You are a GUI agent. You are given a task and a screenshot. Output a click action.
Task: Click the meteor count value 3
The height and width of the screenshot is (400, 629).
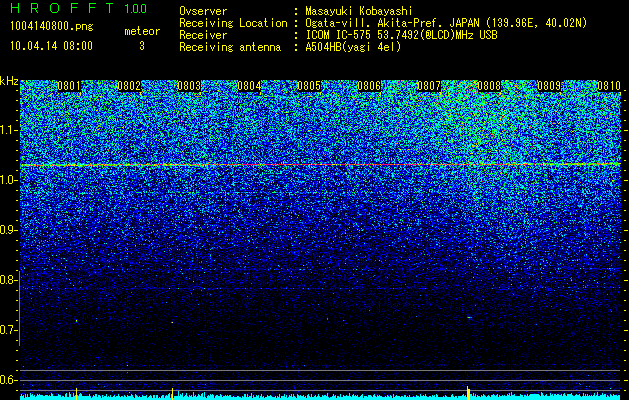(142, 46)
